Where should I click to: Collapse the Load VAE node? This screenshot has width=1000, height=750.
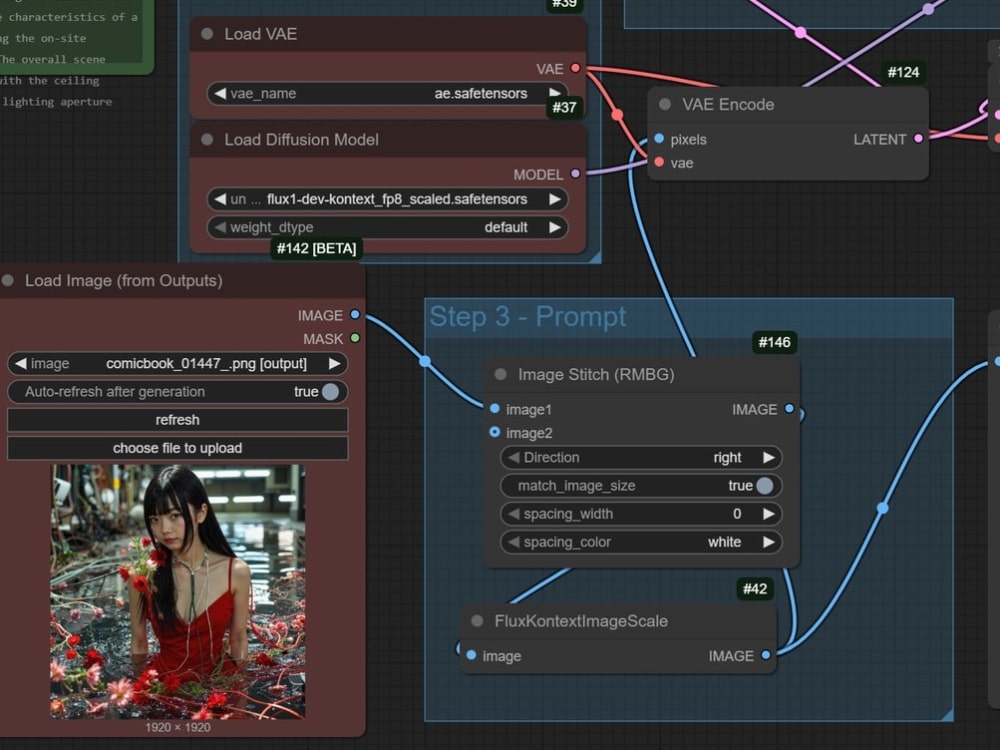(x=209, y=33)
